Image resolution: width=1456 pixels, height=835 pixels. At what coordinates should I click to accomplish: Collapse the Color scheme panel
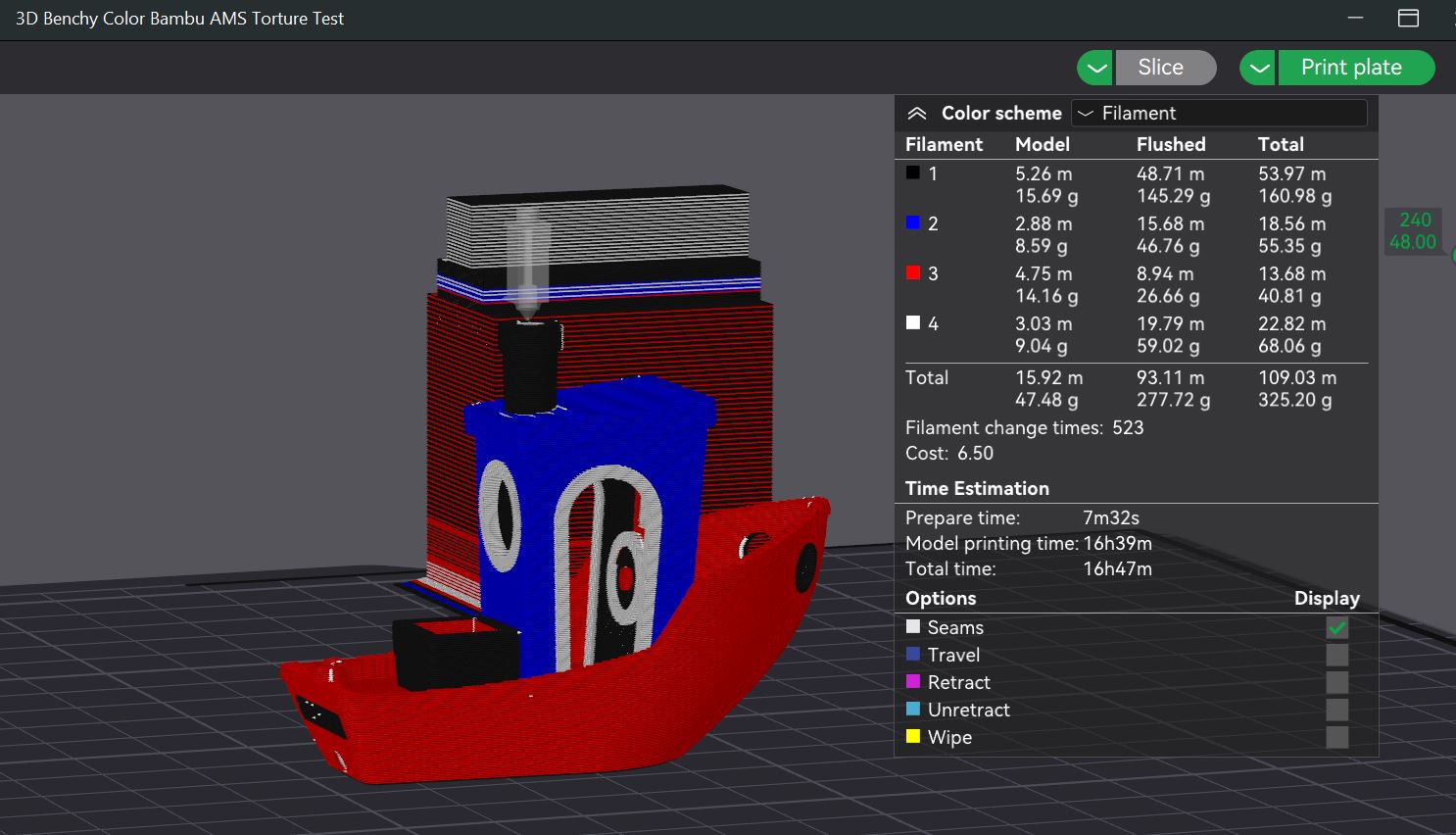pyautogui.click(x=917, y=113)
